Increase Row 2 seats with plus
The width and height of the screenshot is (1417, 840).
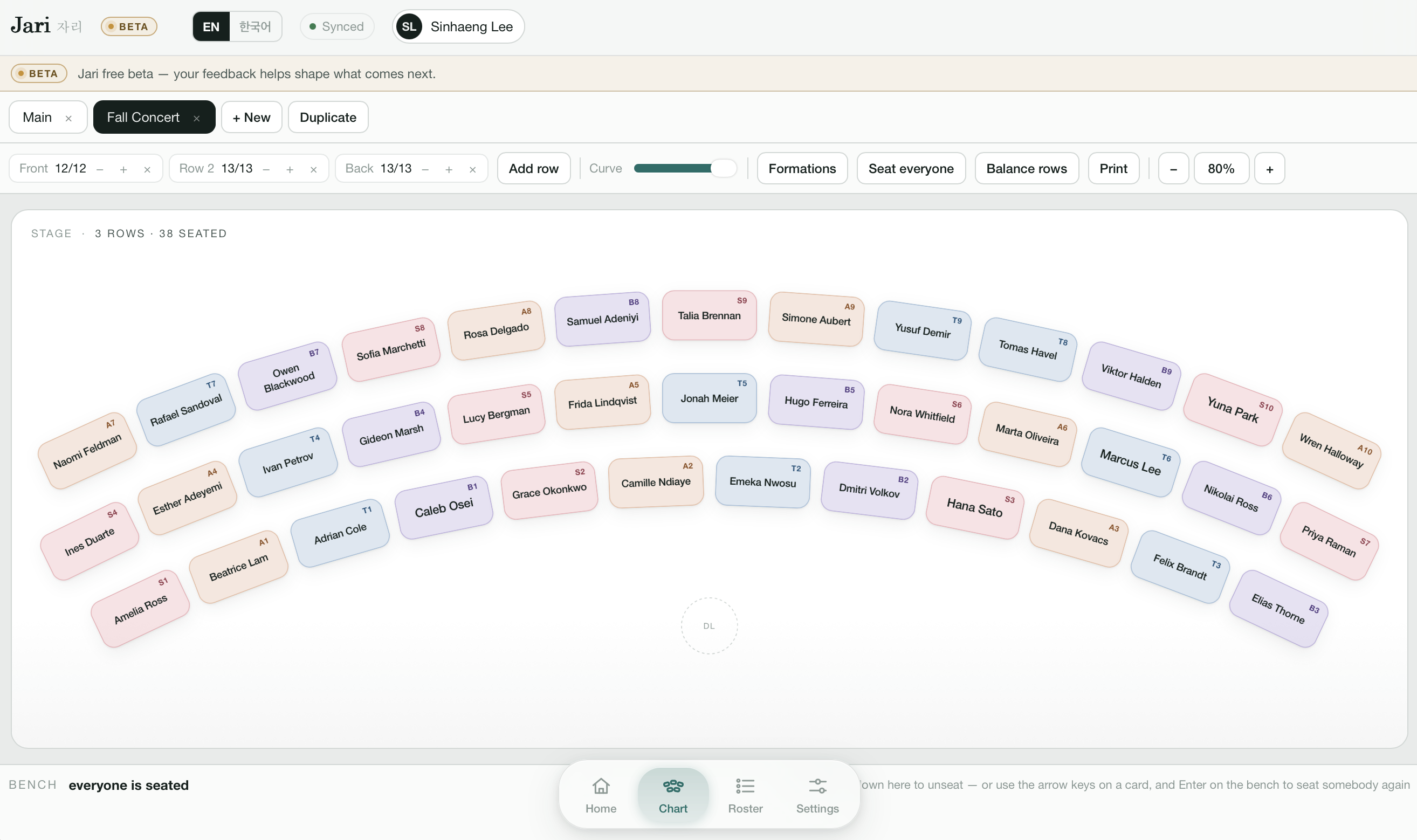[x=290, y=169]
